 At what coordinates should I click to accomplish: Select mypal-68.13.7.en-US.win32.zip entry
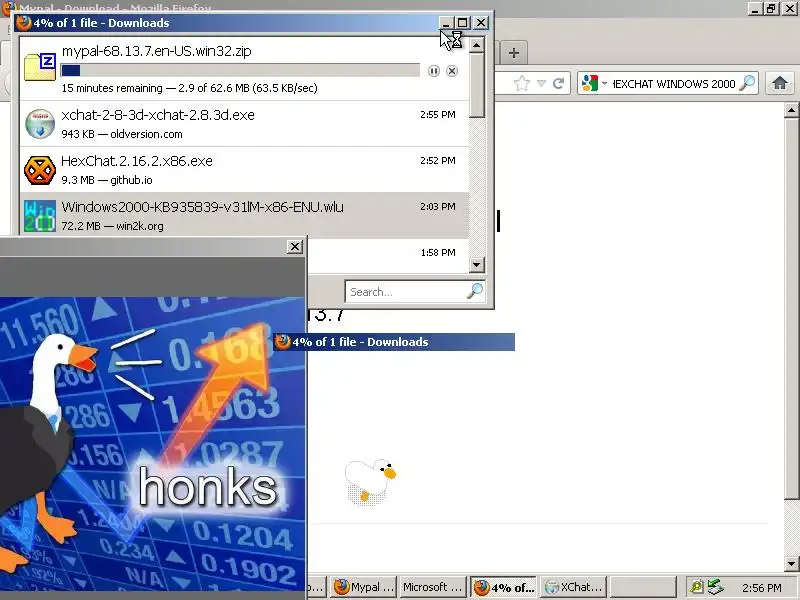(x=244, y=69)
